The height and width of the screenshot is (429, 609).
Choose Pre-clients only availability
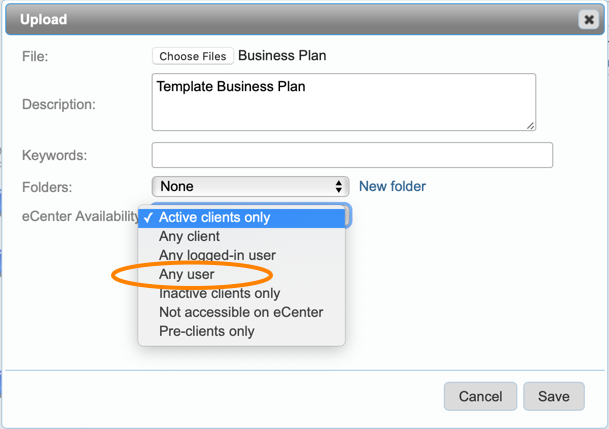206,331
